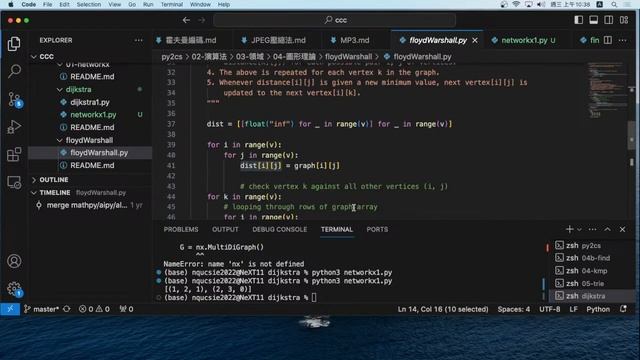
Task: Open the Debug Console tab
Action: coord(280,229)
